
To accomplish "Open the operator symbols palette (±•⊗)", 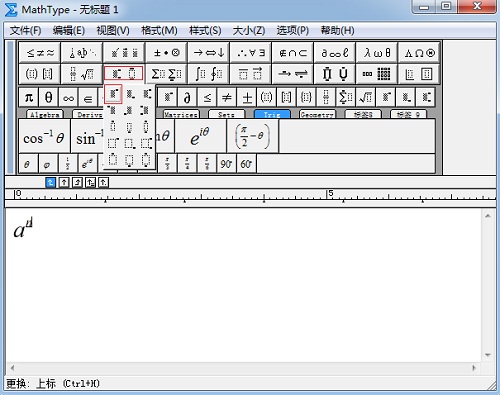I will [166, 53].
